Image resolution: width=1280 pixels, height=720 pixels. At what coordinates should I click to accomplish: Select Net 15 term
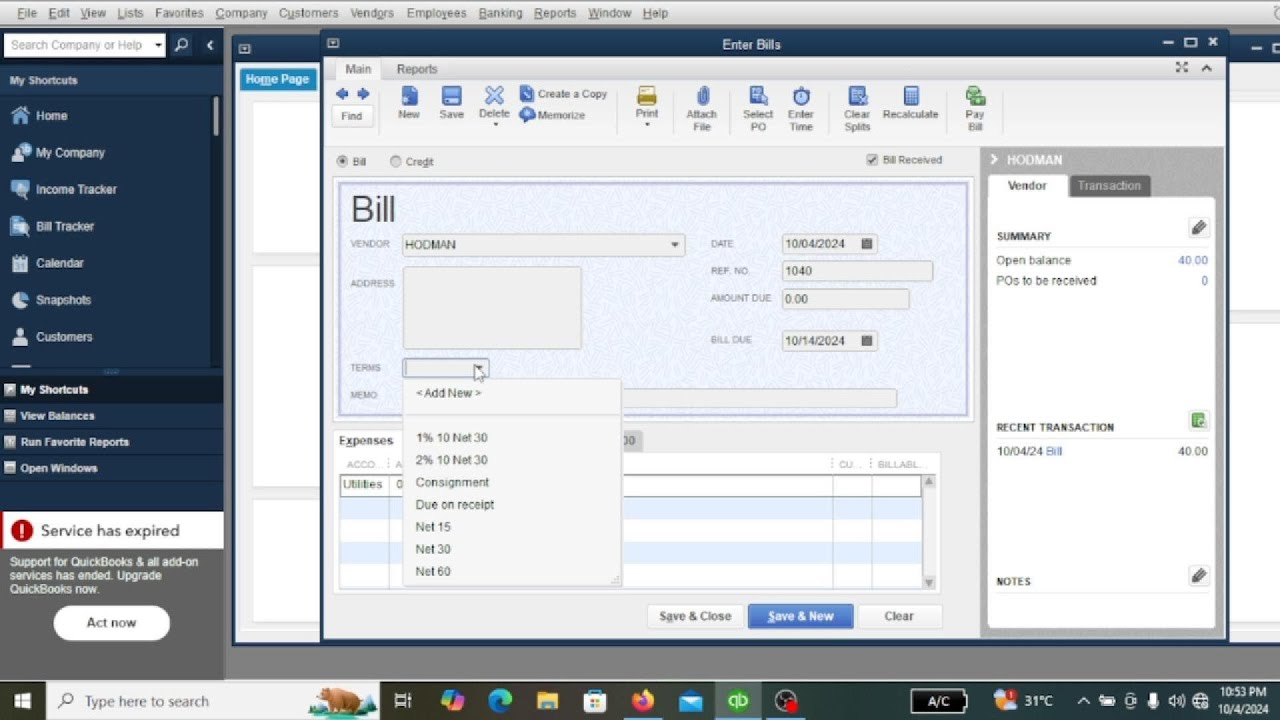coord(433,527)
